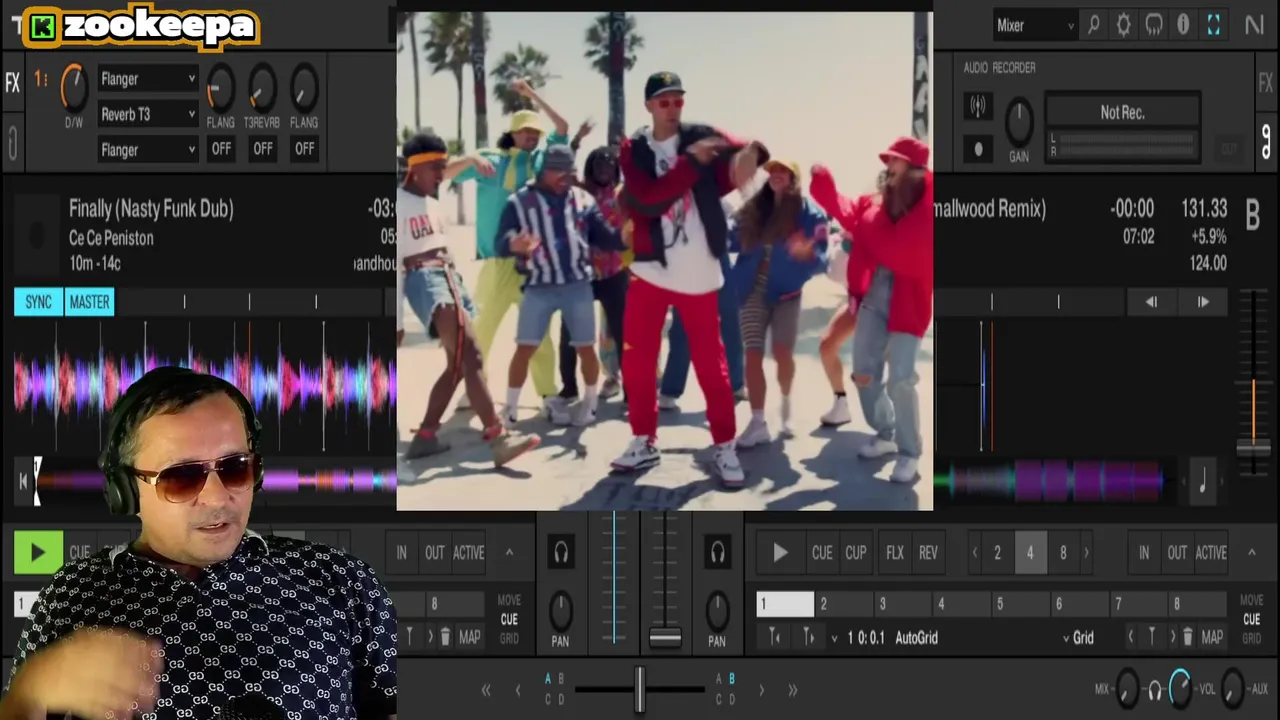Open the Traktor search magnifier icon
This screenshot has width=1280, height=720.
(x=1093, y=25)
